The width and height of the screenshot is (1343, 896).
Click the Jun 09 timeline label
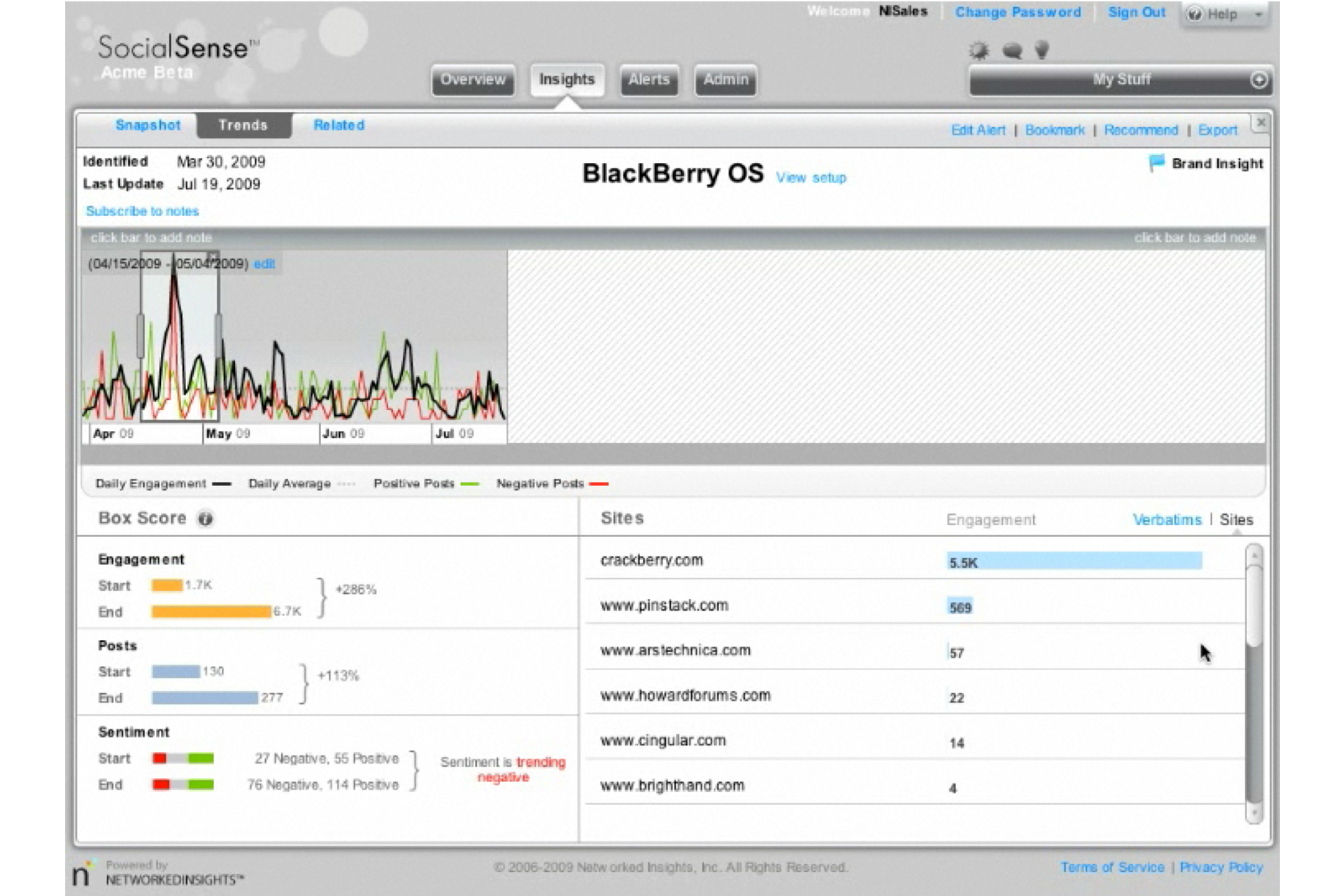343,434
